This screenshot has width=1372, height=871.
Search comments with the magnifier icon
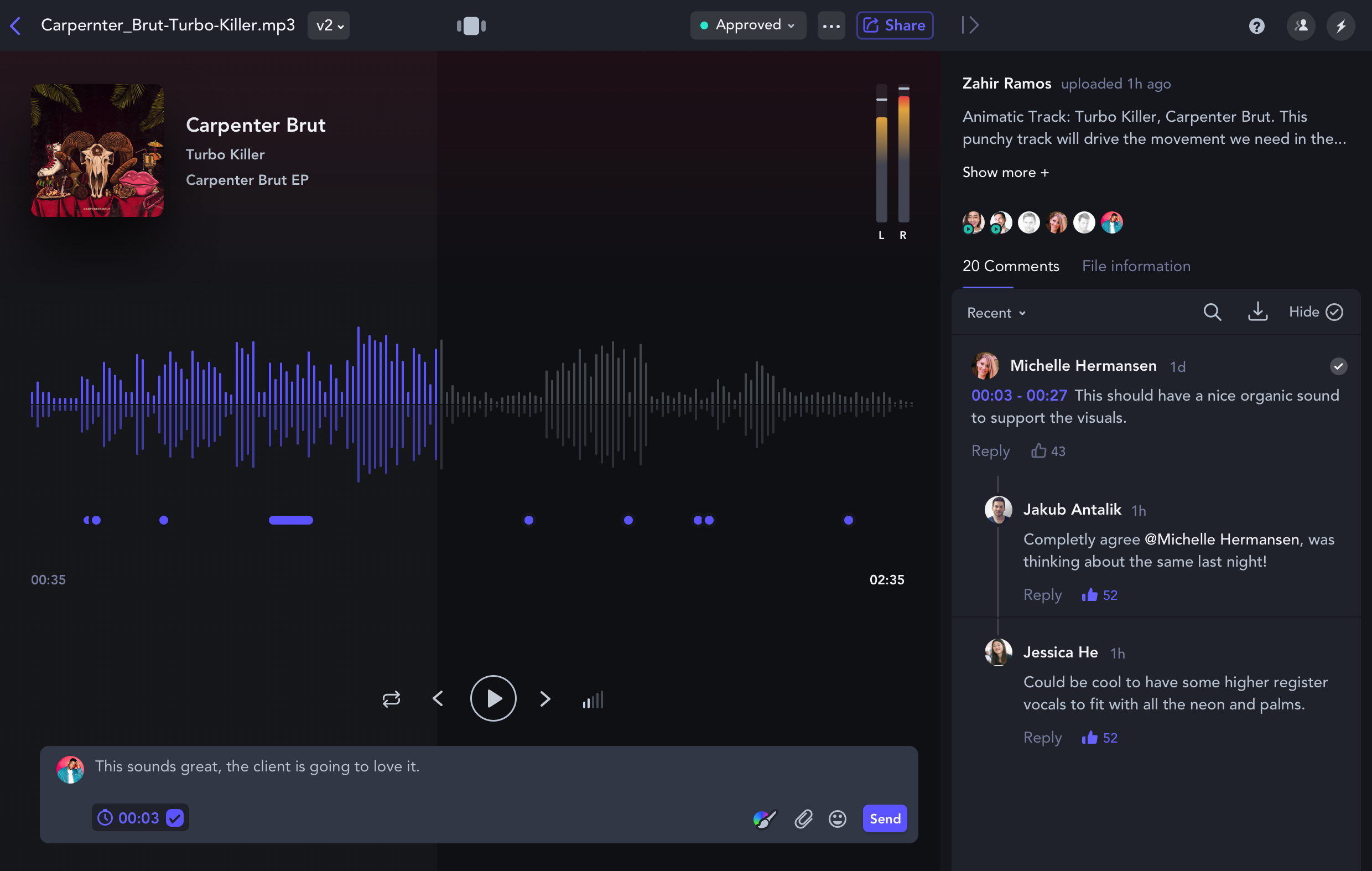click(x=1212, y=312)
